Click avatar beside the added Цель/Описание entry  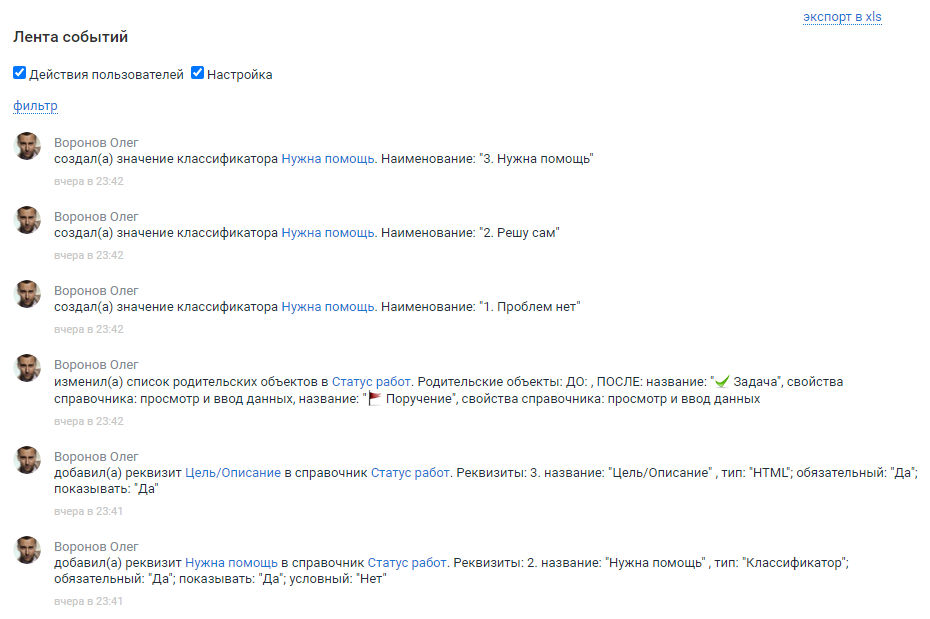(x=27, y=460)
